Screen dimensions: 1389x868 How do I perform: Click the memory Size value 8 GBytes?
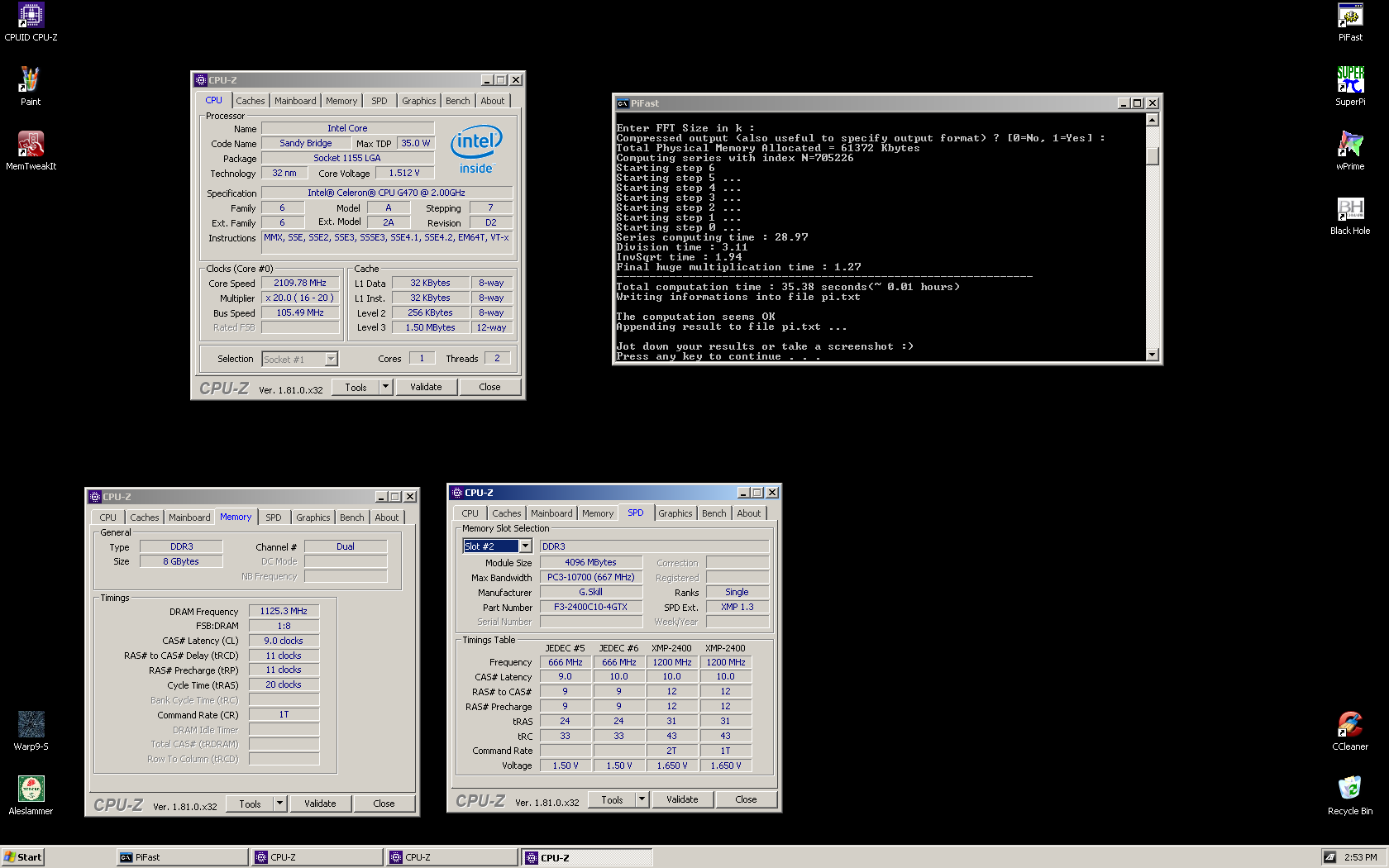(x=181, y=561)
